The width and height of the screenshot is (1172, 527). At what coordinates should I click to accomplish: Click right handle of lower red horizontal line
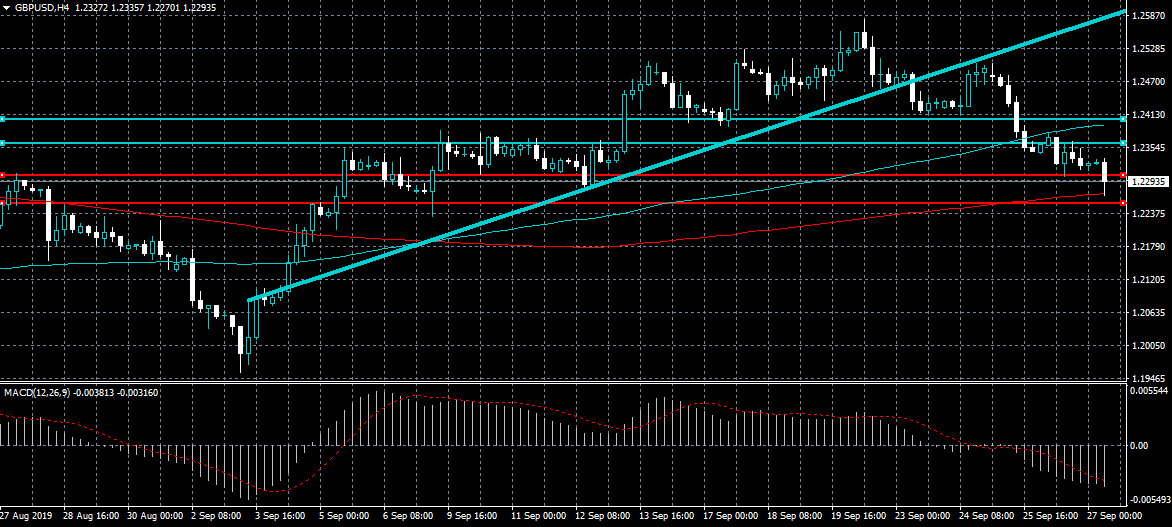(1124, 203)
